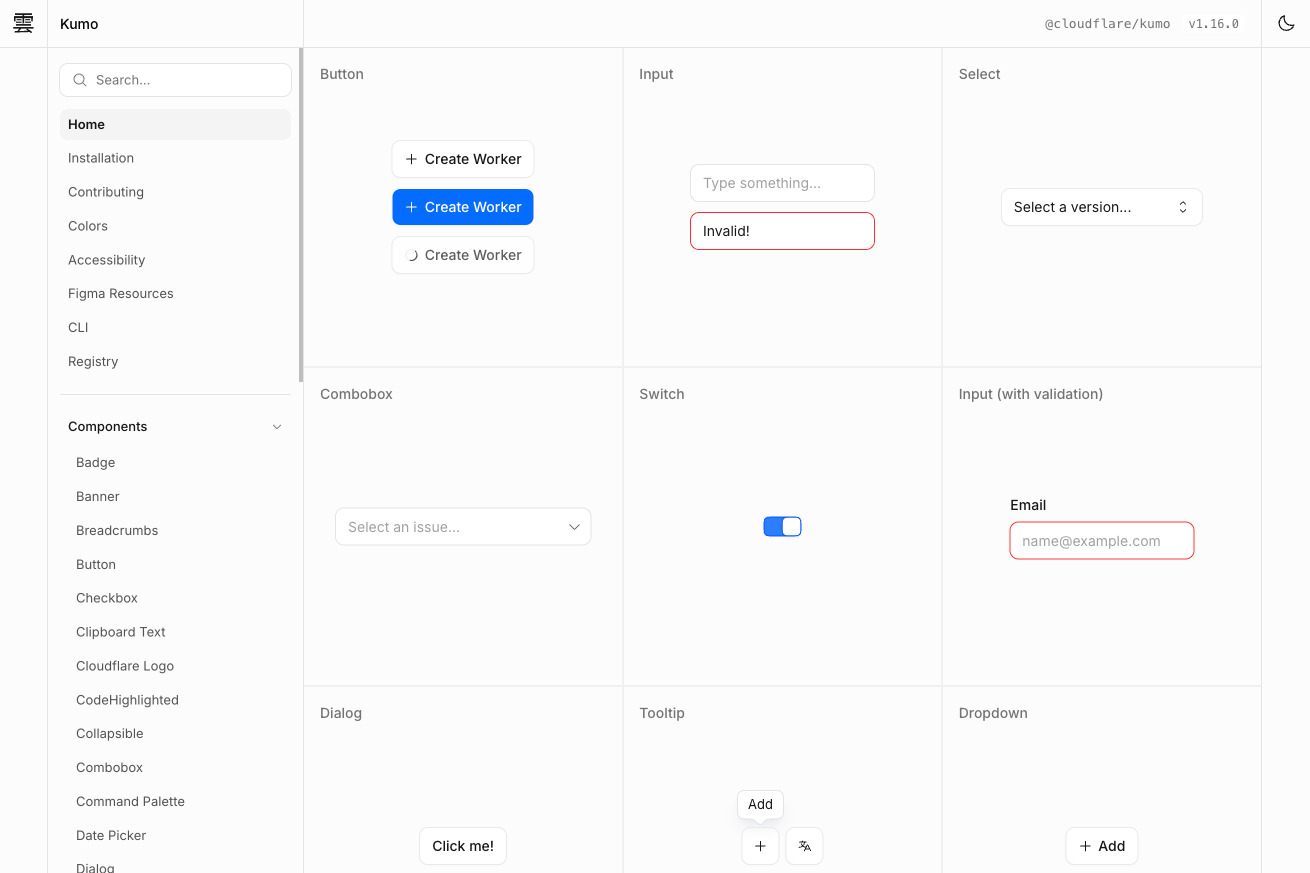Go to Figma Resources in sidebar

coord(121,294)
